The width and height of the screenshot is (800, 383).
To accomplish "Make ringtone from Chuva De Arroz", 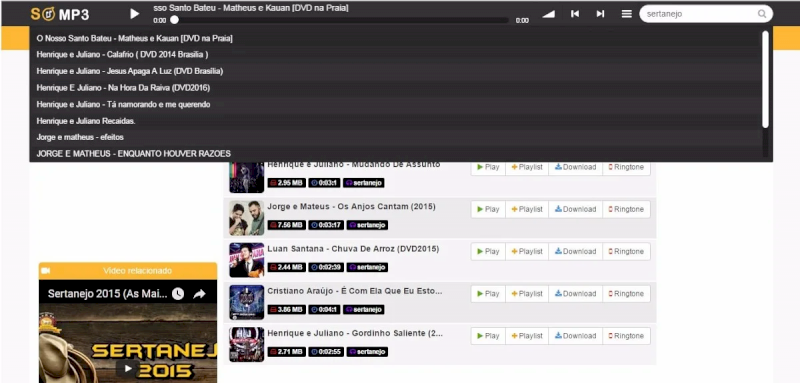I will point(627,251).
